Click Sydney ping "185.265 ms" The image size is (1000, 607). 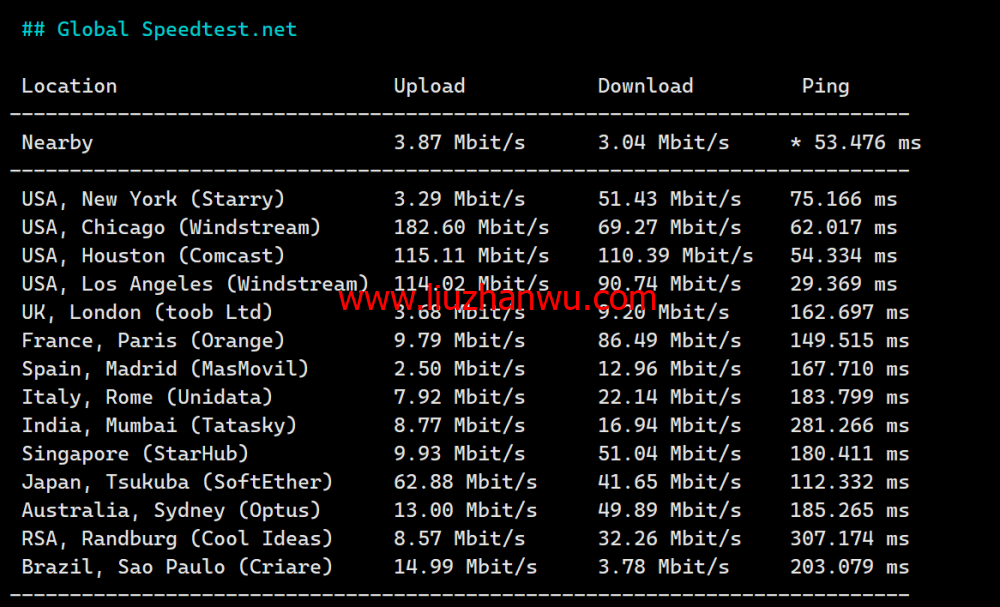coord(849,510)
